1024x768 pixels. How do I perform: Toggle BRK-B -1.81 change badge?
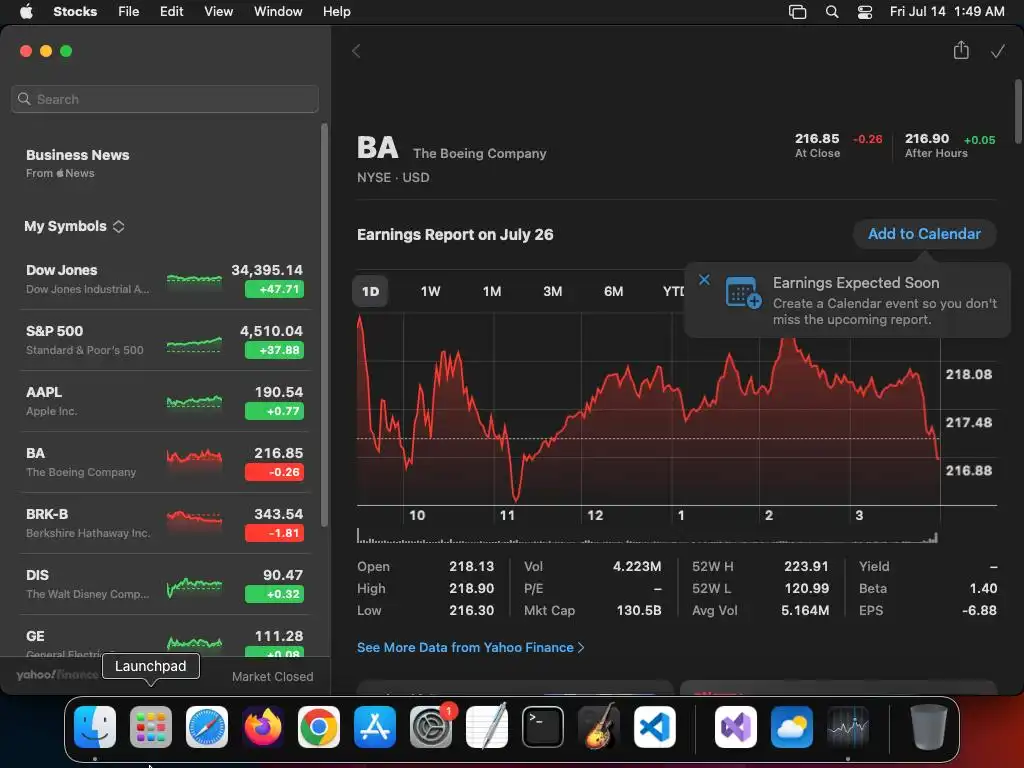tap(274, 533)
